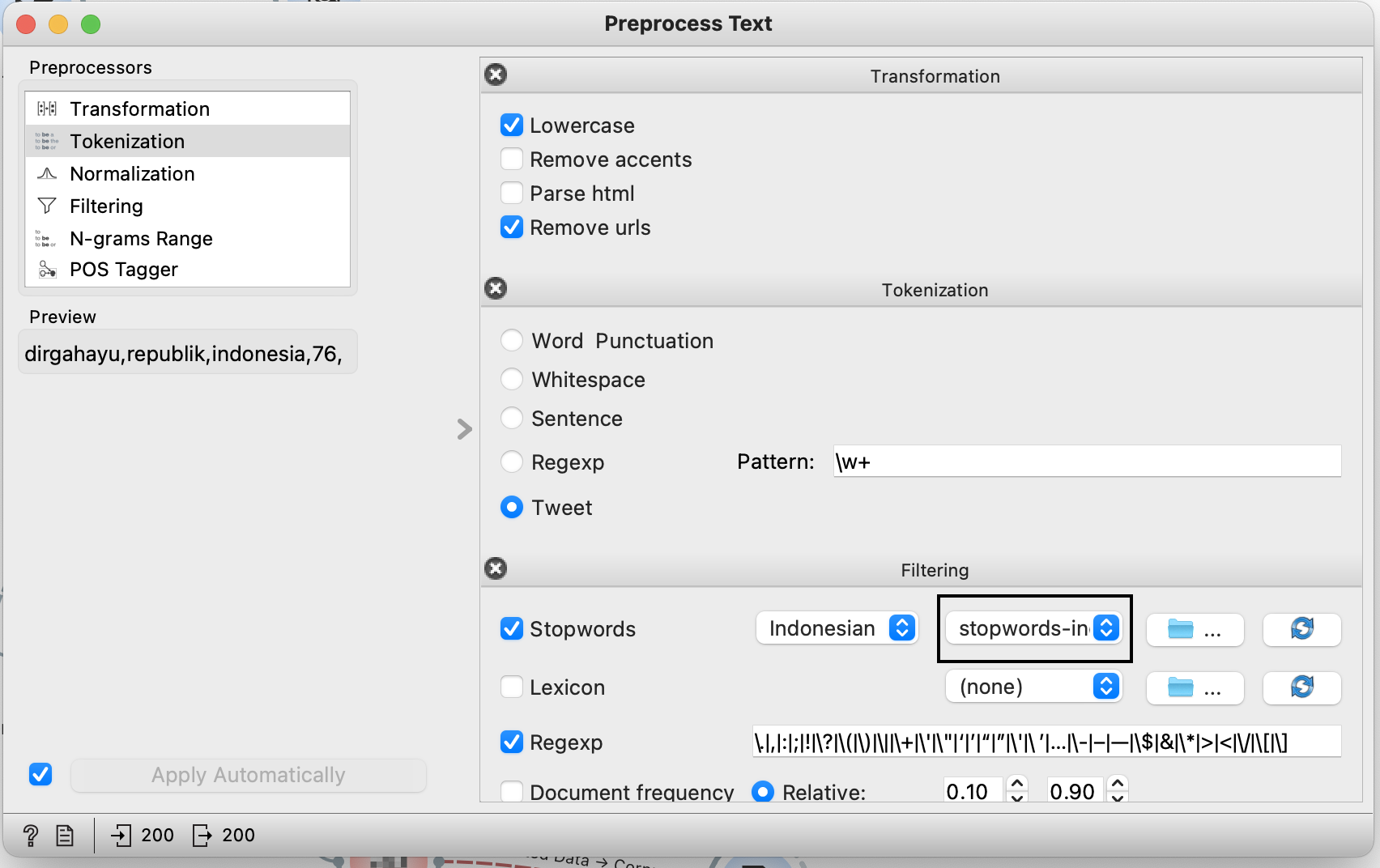Open the Indonesian language dropdown
1380x868 pixels.
point(837,628)
